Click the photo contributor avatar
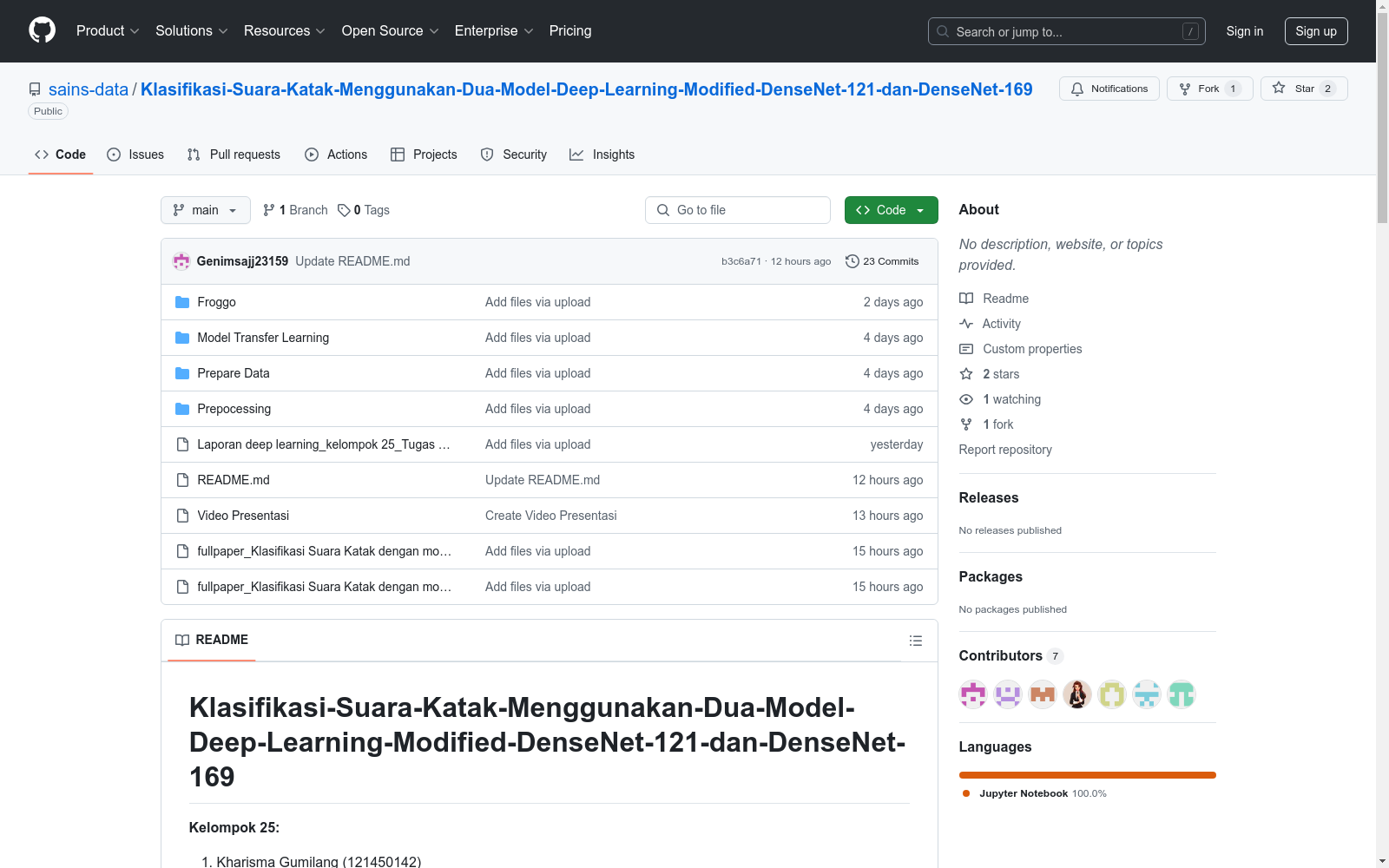Screen dimensions: 1389x868 click(1077, 694)
